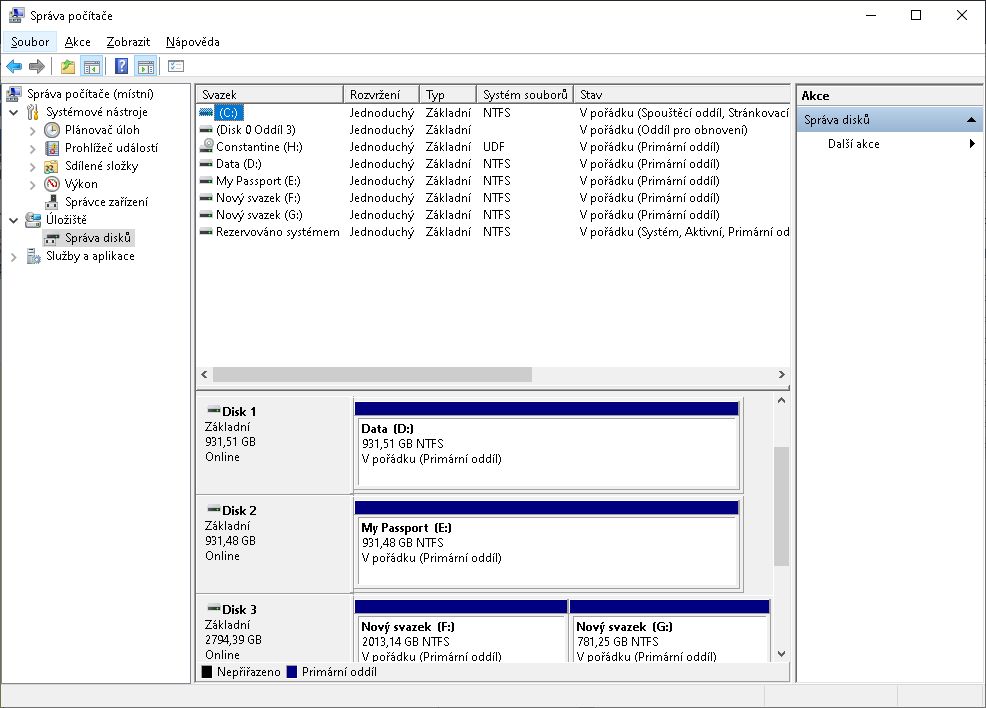986x708 pixels.
Task: Sort by the Systém souborů column header
Action: point(525,94)
